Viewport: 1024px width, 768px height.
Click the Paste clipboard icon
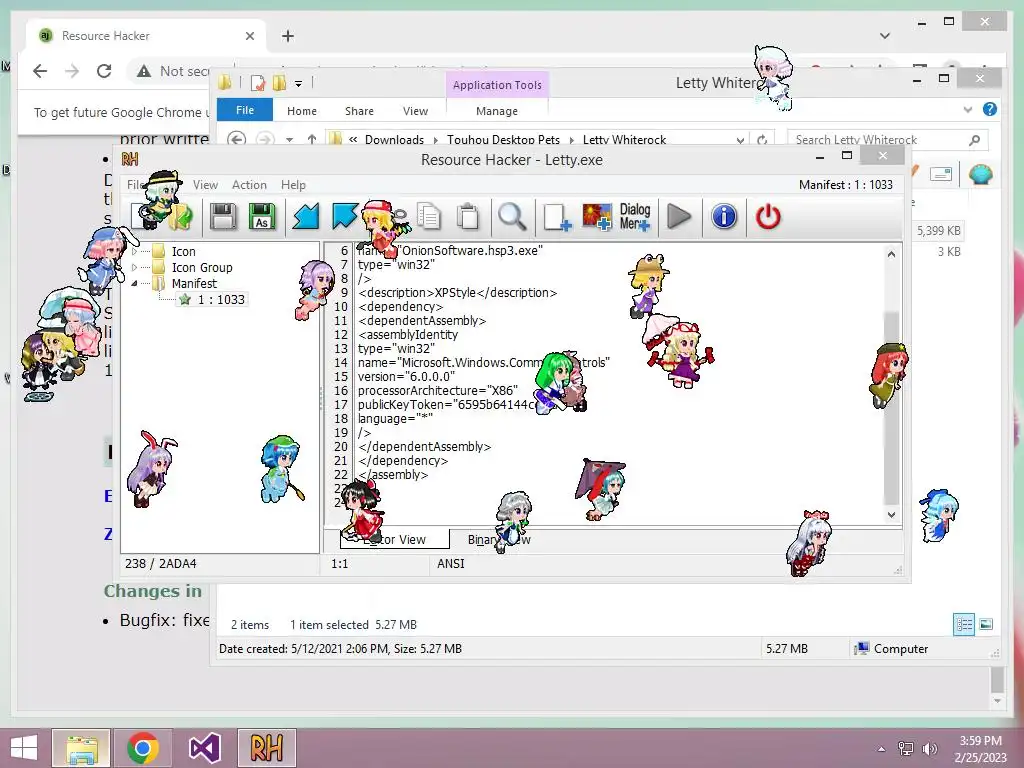tap(468, 217)
